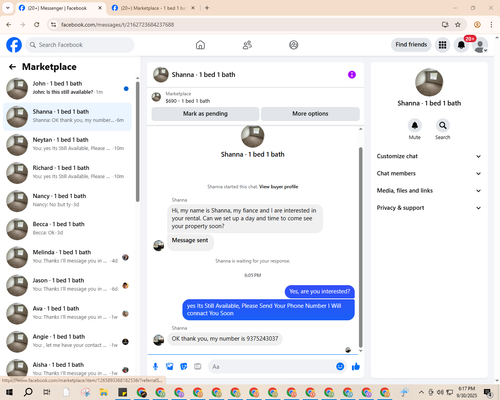Open Becca - 1 bed 1 bath conversation
The height and width of the screenshot is (400, 500).
click(67, 229)
